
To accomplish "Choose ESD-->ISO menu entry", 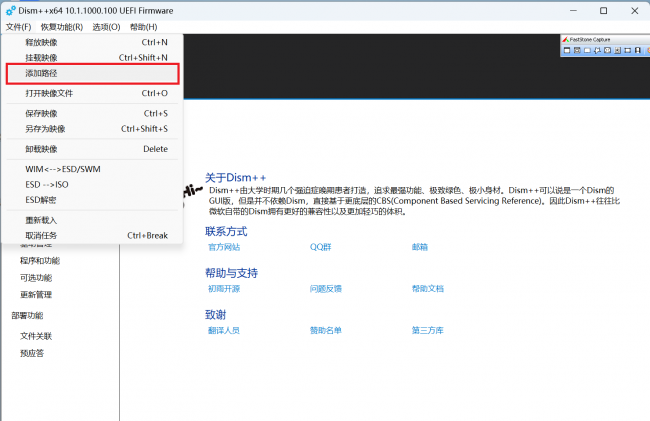I will (93, 184).
